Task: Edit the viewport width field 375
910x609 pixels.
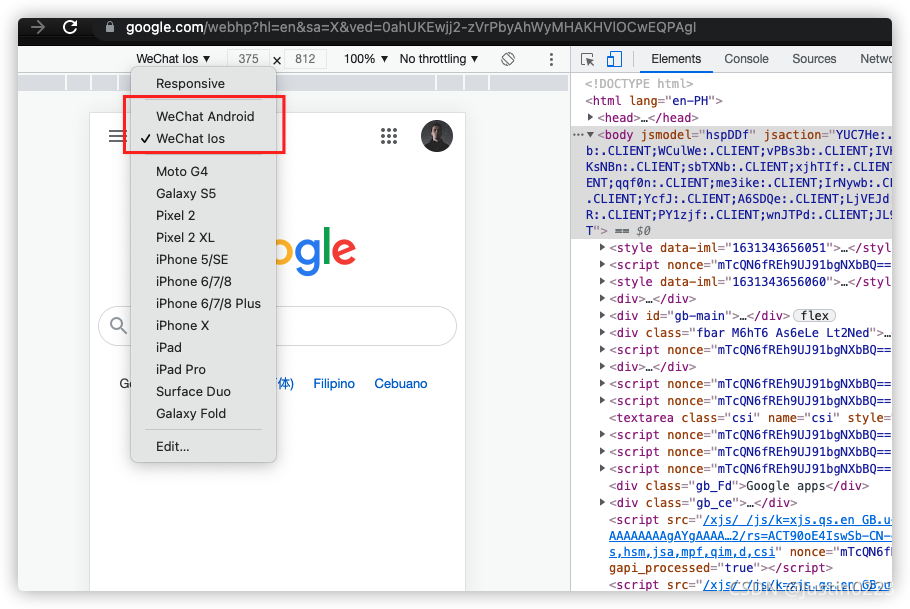Action: pos(248,59)
